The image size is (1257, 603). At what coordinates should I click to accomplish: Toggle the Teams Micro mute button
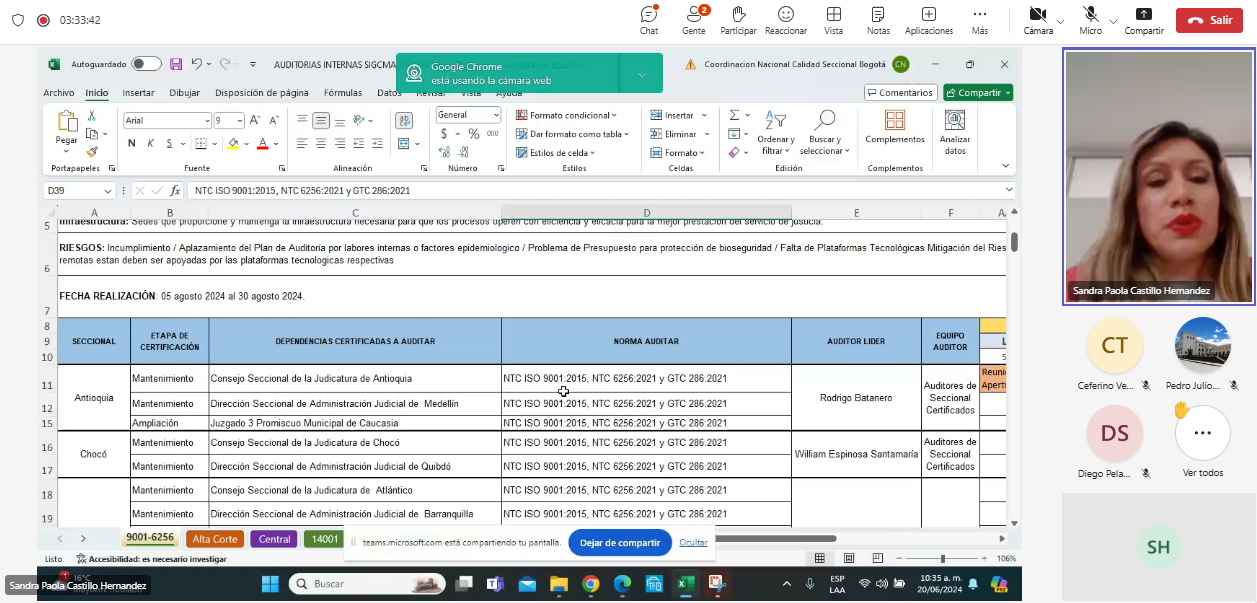coord(1091,20)
